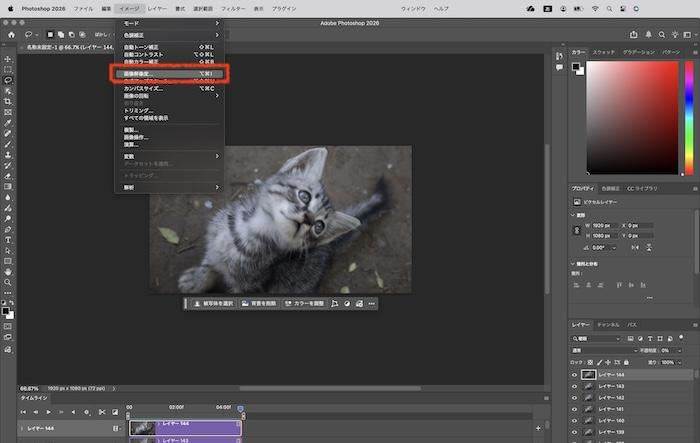The height and width of the screenshot is (443, 700).
Task: Toggle visibility of layer レイヤー 143
Action: (574, 386)
